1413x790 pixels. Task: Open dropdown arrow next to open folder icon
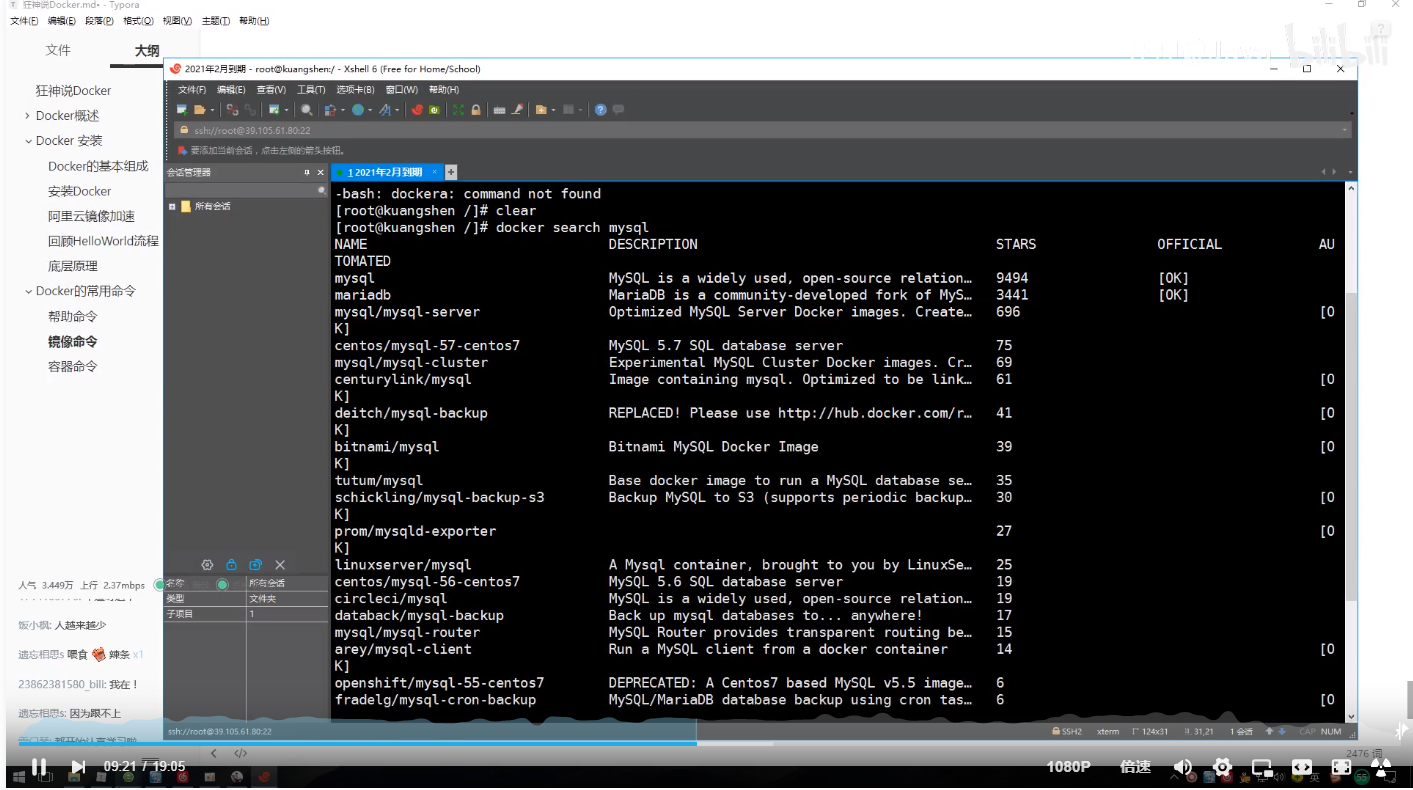coord(212,110)
